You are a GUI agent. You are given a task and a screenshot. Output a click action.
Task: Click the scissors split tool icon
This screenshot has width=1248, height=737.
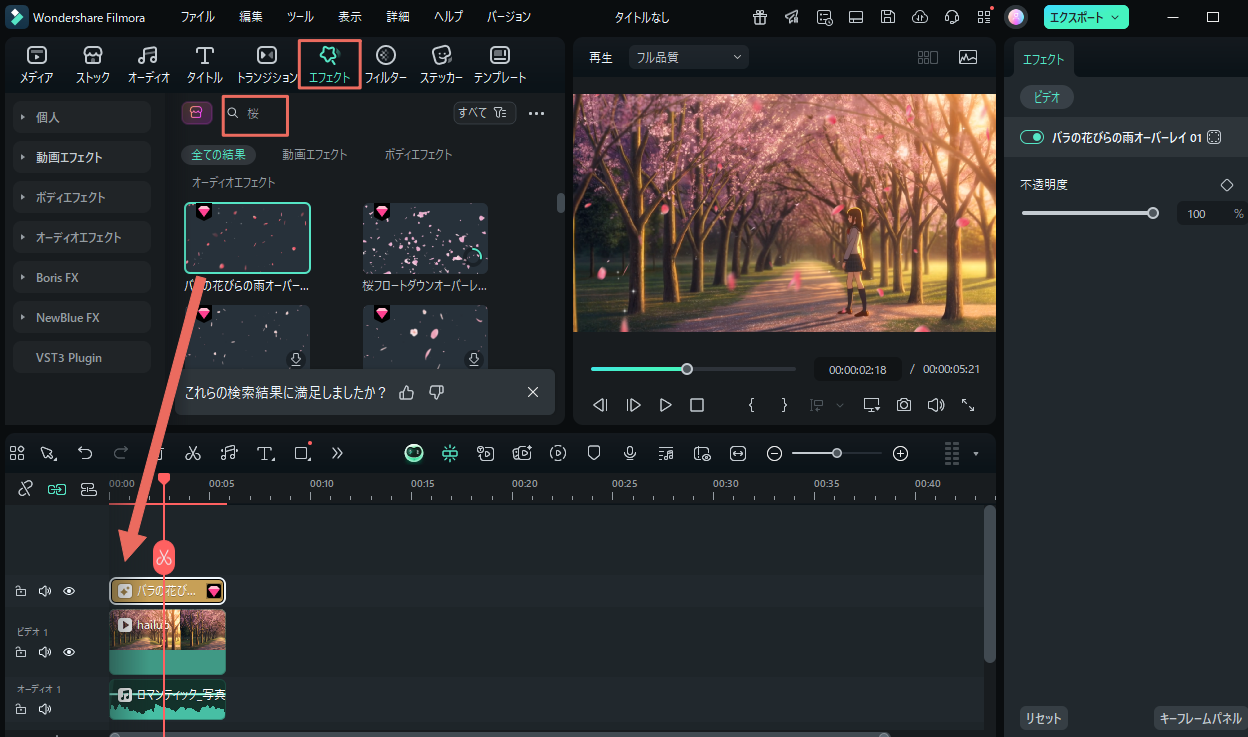click(x=193, y=453)
